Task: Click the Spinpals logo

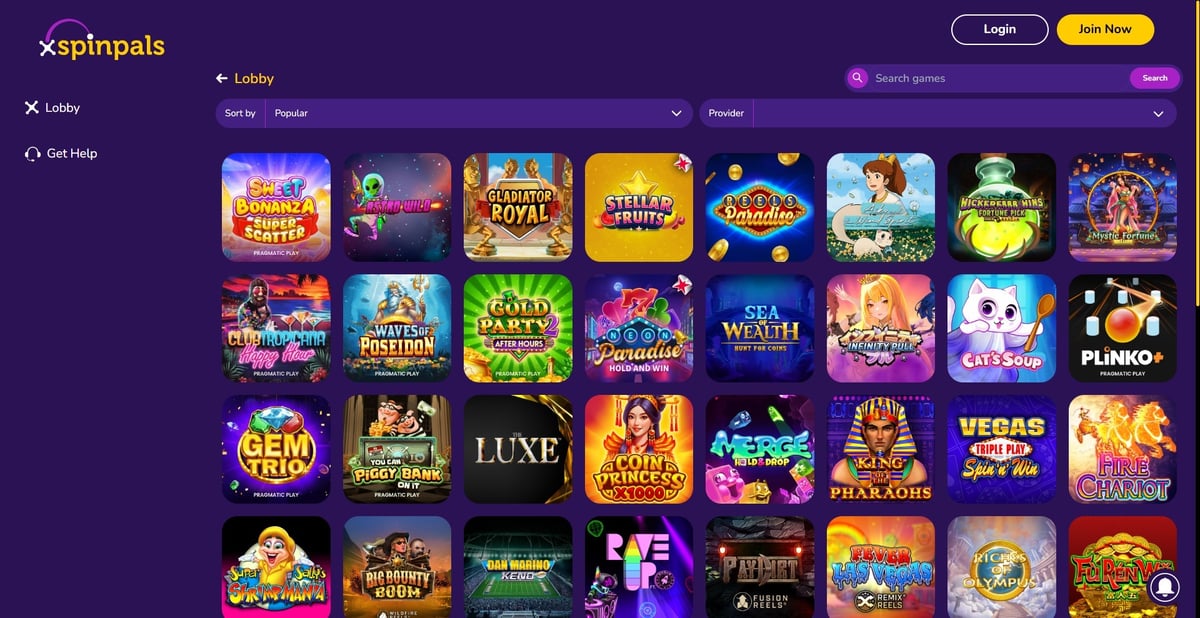Action: pyautogui.click(x=101, y=40)
